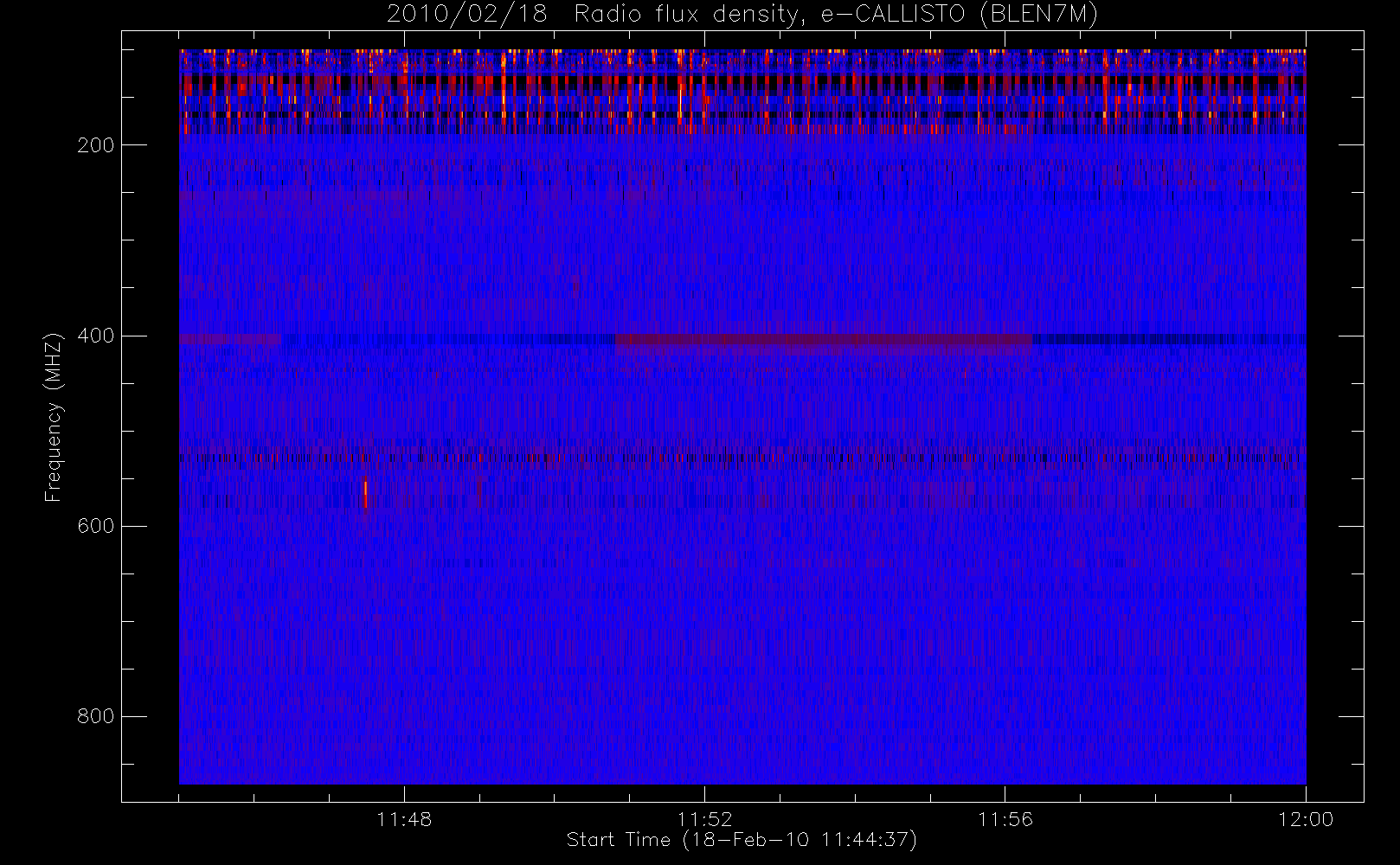Click the 11:48 time tick label
1400x865 pixels.
[404, 819]
